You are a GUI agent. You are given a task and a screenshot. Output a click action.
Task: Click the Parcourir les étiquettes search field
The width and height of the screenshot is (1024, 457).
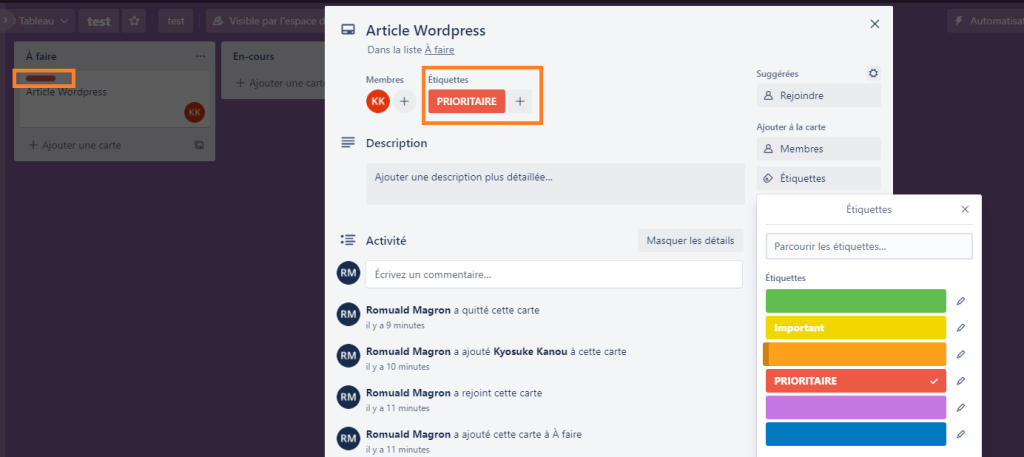tap(869, 247)
